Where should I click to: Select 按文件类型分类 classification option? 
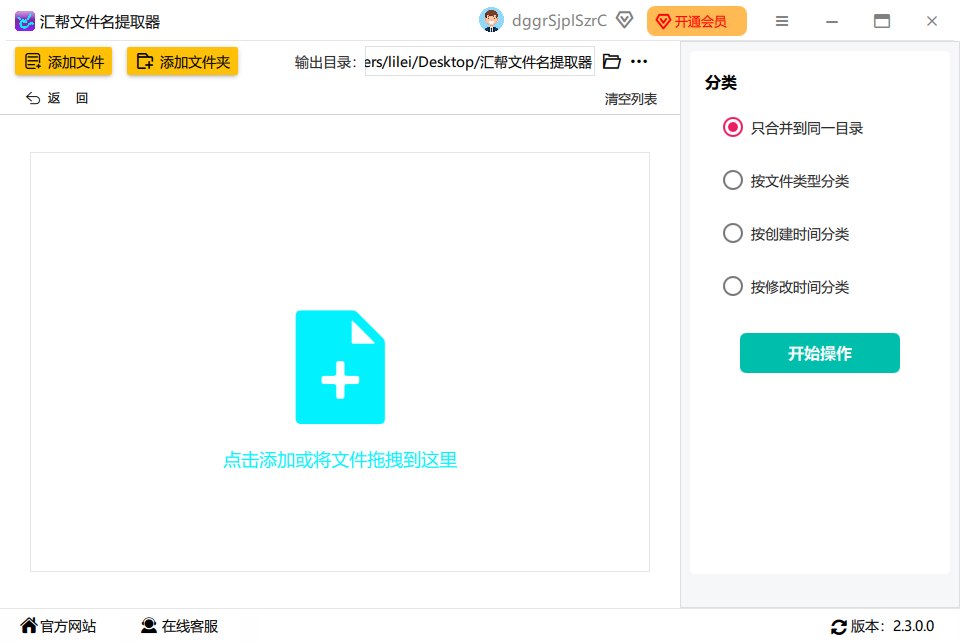[x=732, y=180]
